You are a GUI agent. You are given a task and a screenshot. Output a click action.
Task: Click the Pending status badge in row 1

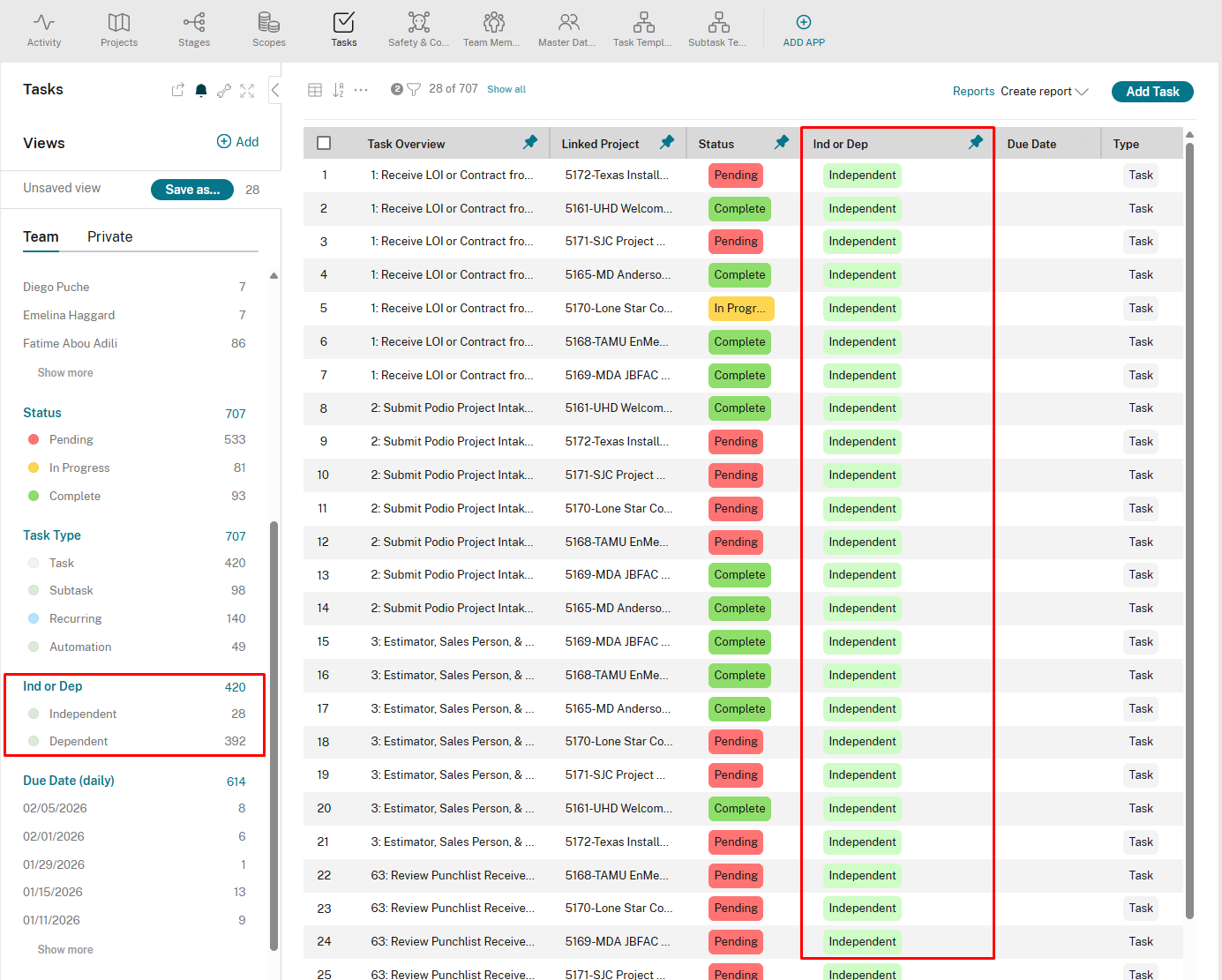pos(736,175)
